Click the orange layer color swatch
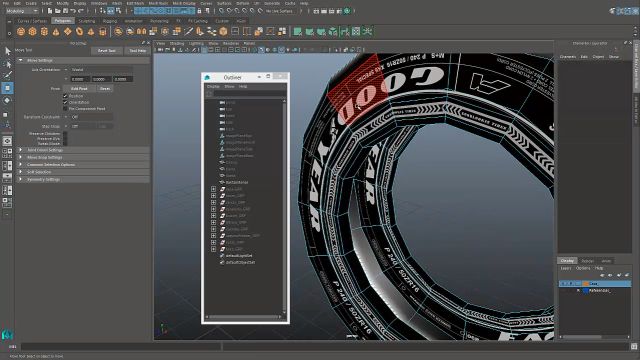 pos(586,283)
